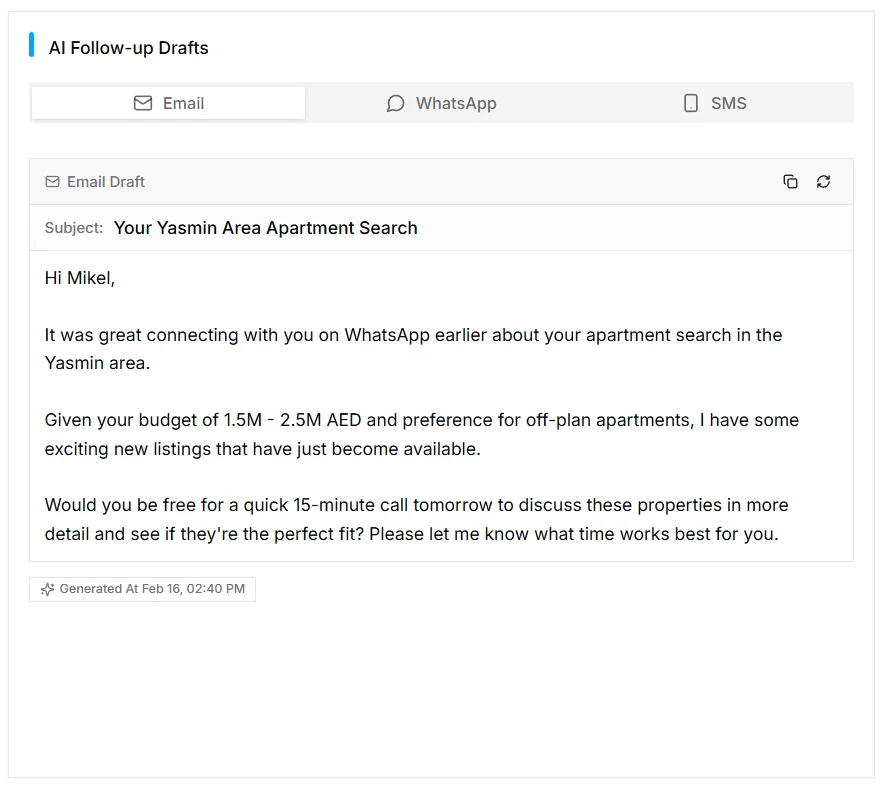
Task: Click the envelope icon in Email tab
Action: (x=143, y=103)
